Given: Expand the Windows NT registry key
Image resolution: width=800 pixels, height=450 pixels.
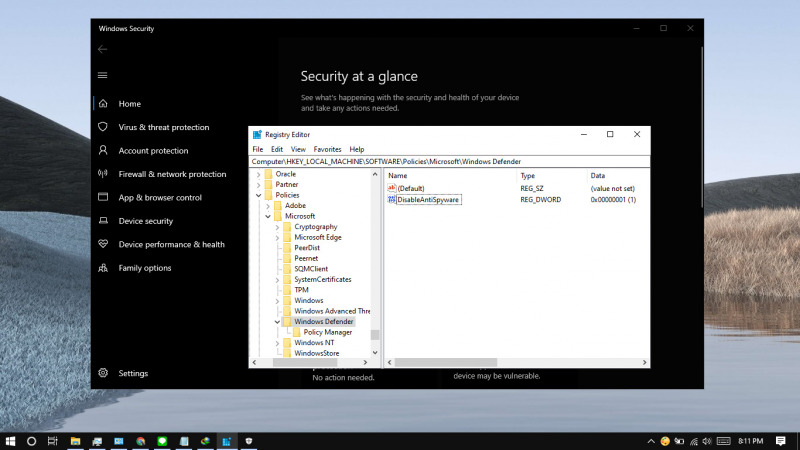Looking at the screenshot, I should [277, 343].
